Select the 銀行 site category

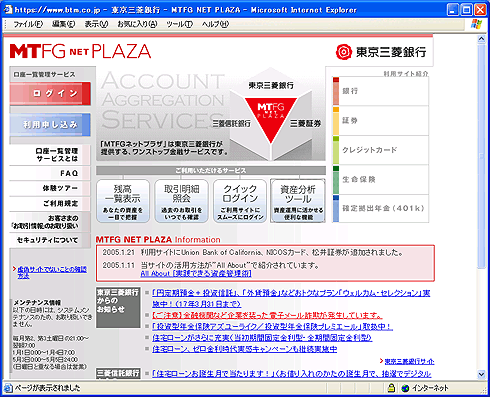coord(380,91)
